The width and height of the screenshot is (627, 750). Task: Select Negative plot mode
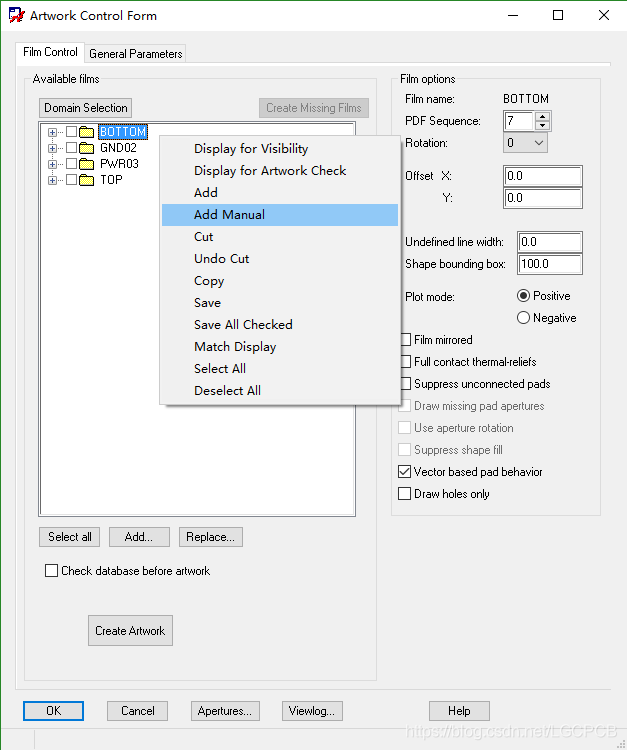[x=523, y=318]
